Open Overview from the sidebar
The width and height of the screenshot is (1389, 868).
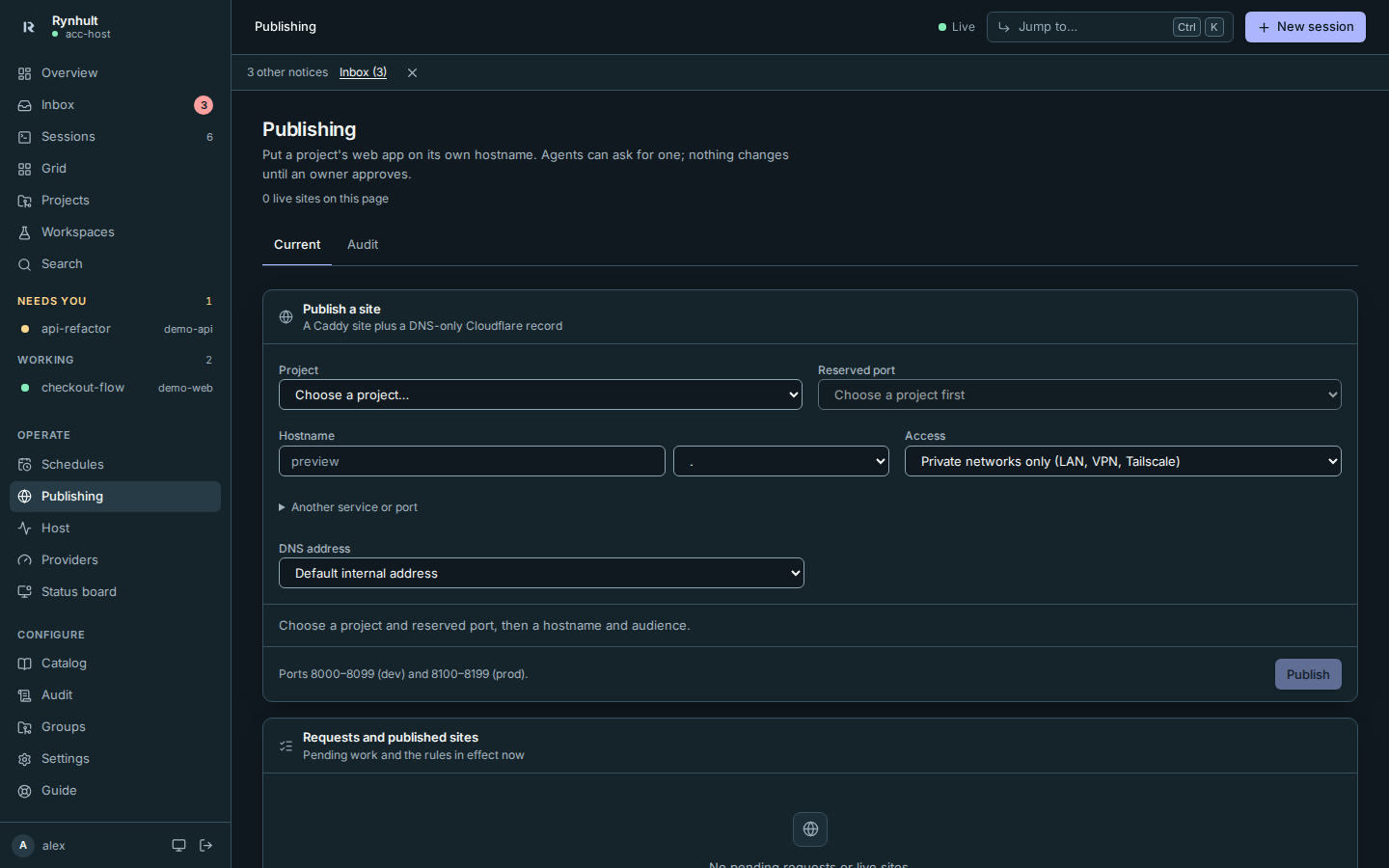[115, 73]
